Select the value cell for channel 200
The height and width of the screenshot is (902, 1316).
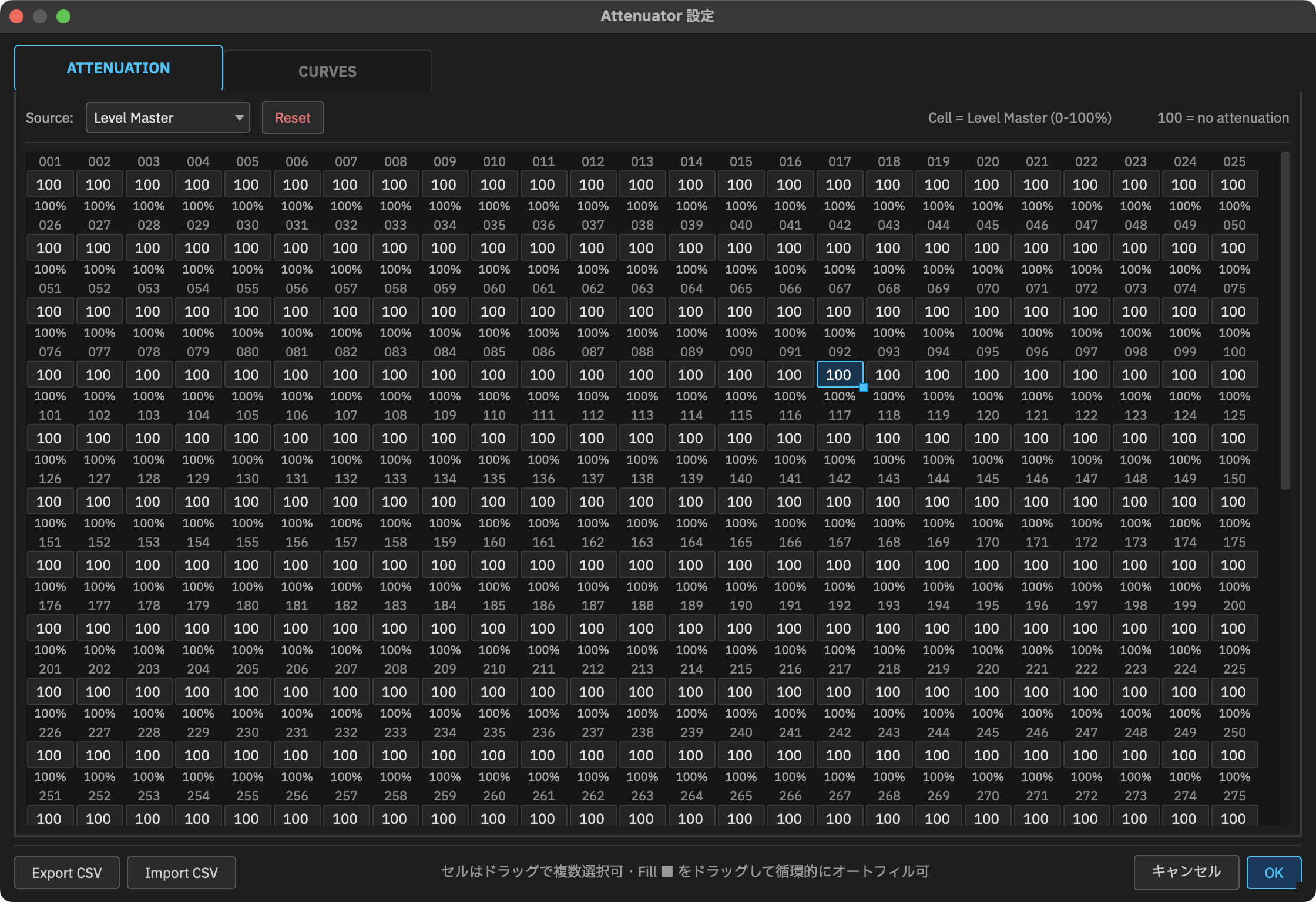[1234, 628]
